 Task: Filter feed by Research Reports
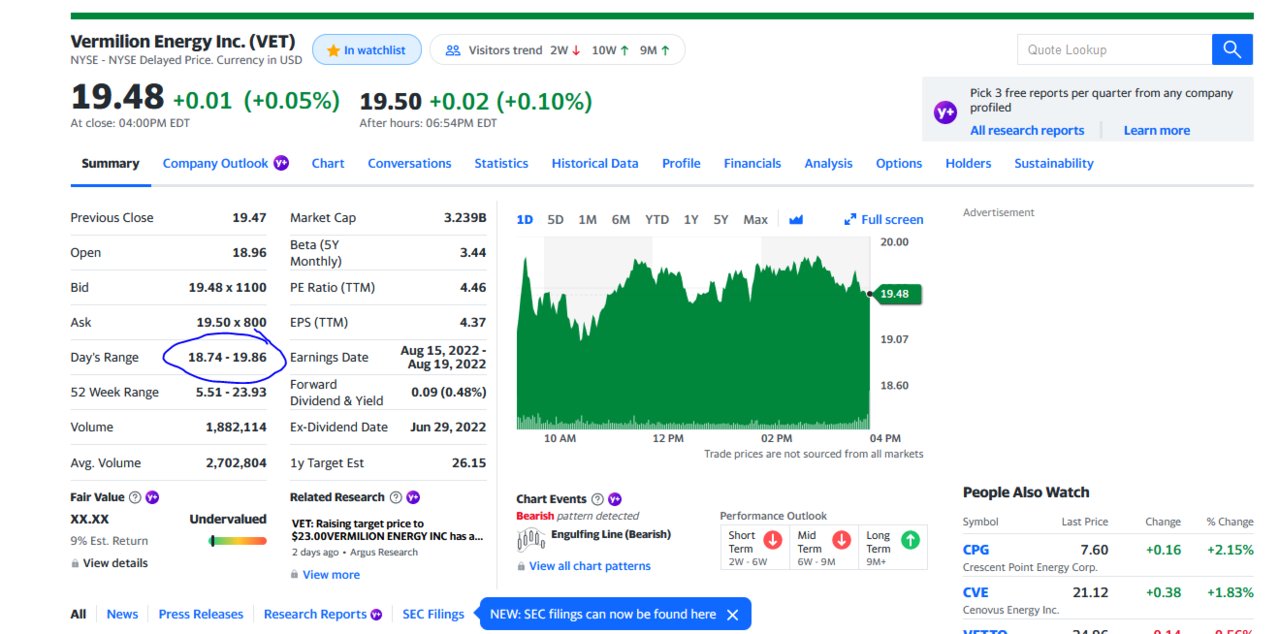(x=315, y=614)
